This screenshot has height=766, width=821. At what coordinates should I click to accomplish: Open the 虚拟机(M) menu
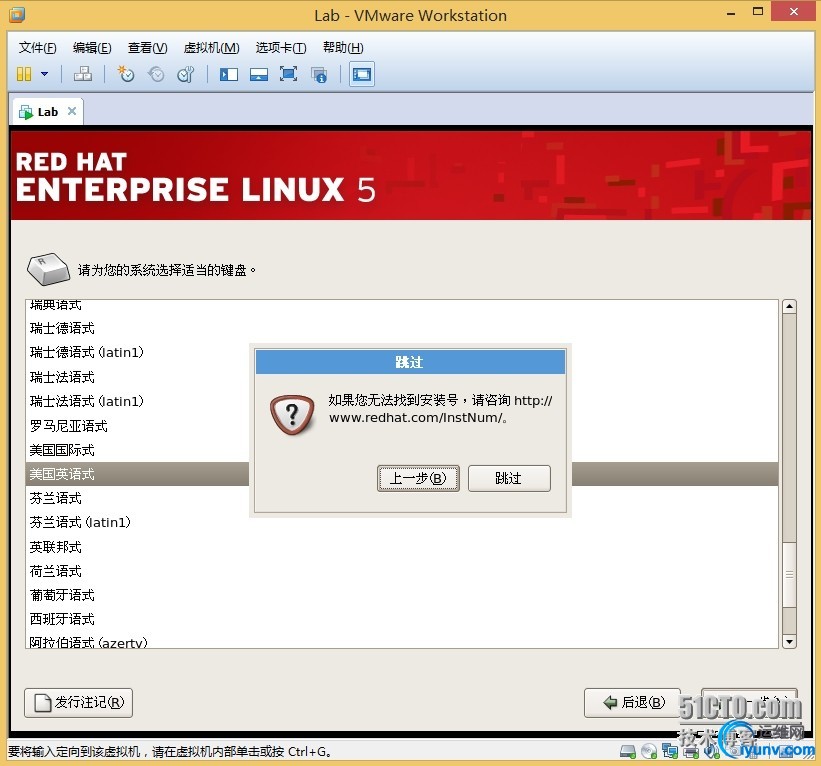[x=212, y=48]
